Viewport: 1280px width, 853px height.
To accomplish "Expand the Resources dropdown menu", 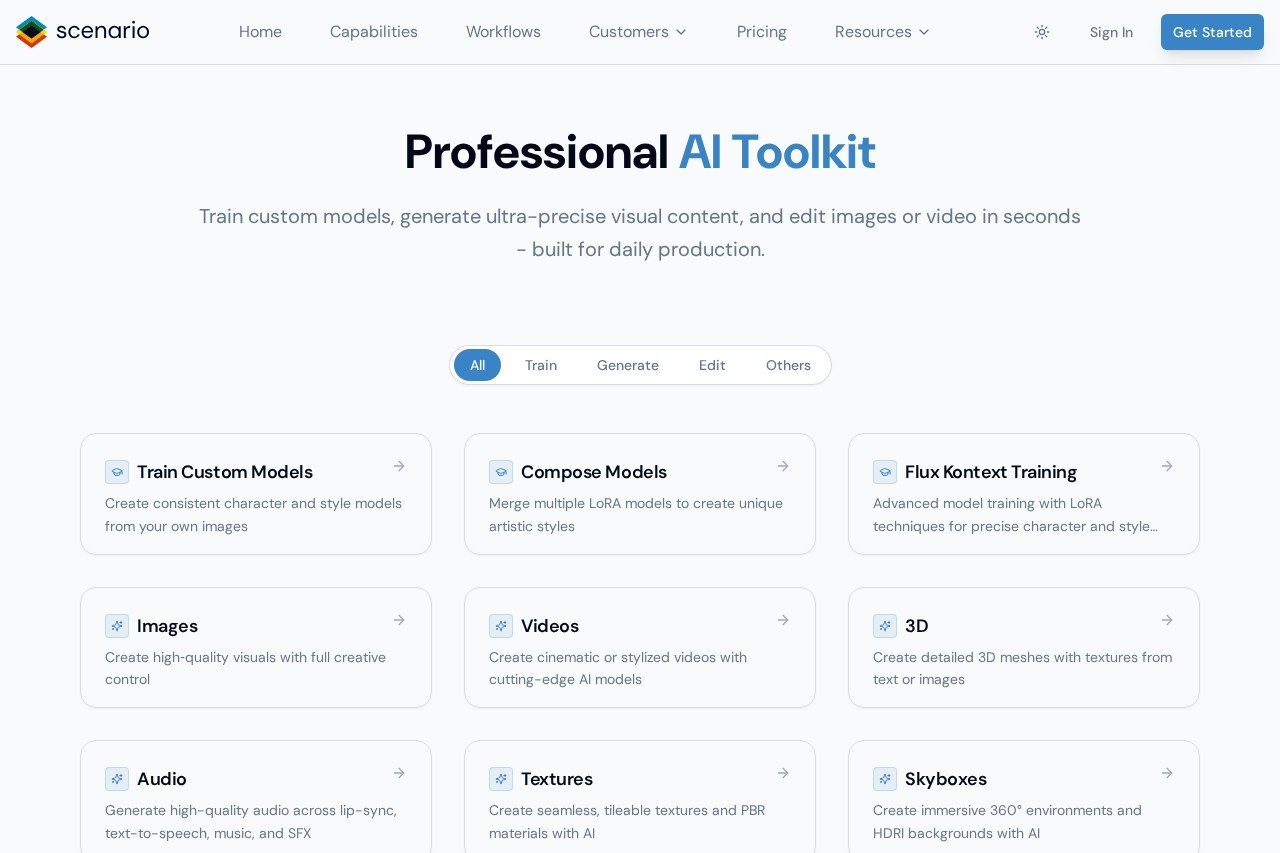I will [x=882, y=32].
